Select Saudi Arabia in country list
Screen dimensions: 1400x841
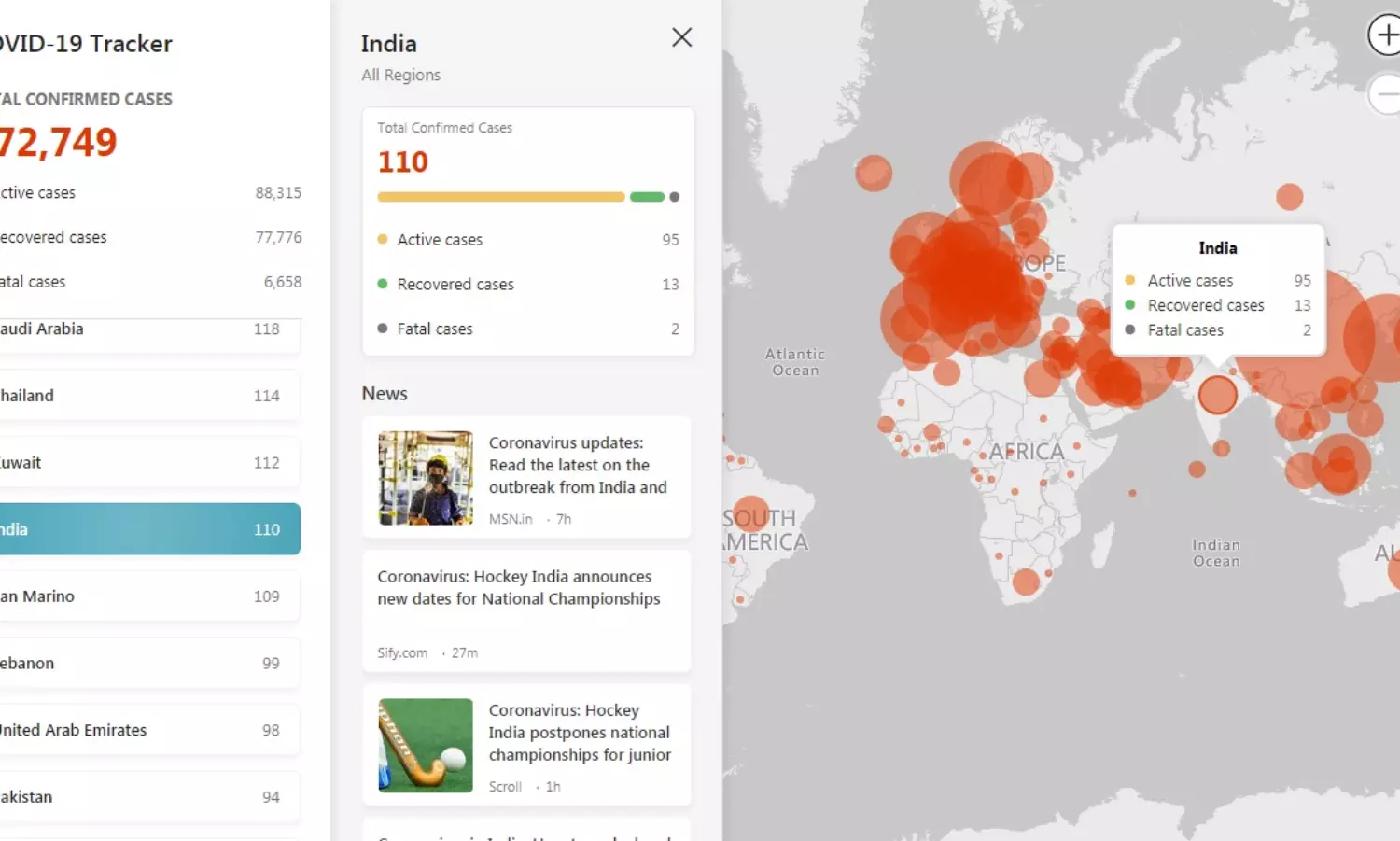[x=149, y=329]
